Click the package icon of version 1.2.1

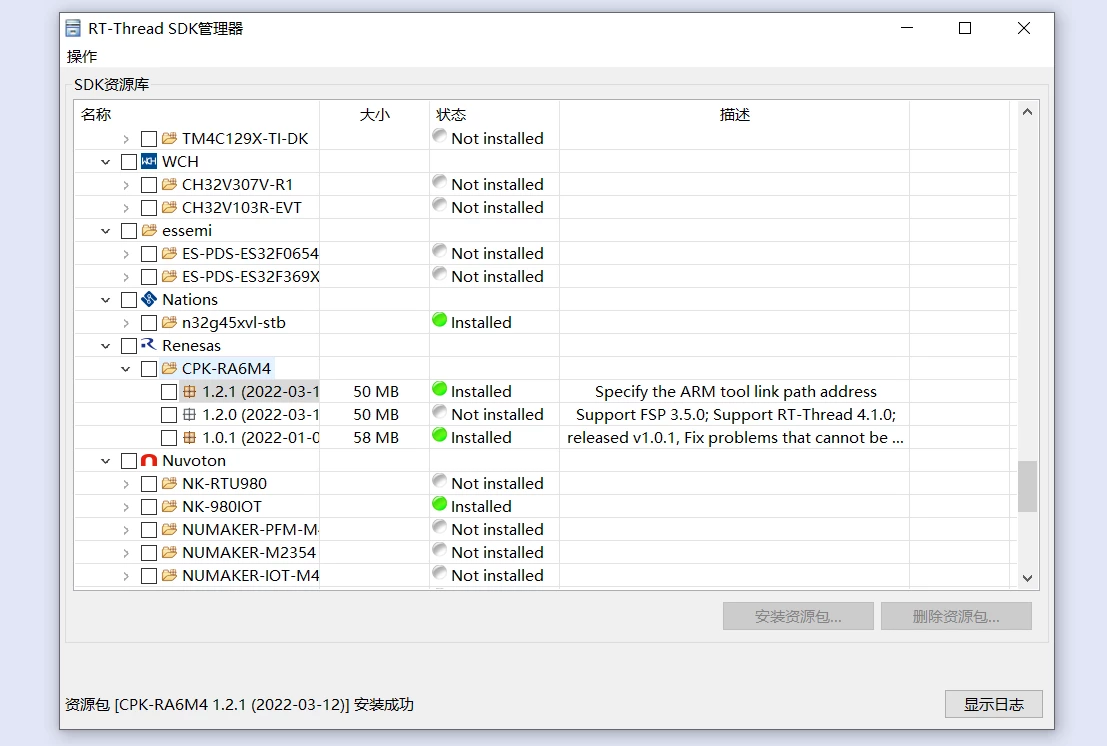189,391
